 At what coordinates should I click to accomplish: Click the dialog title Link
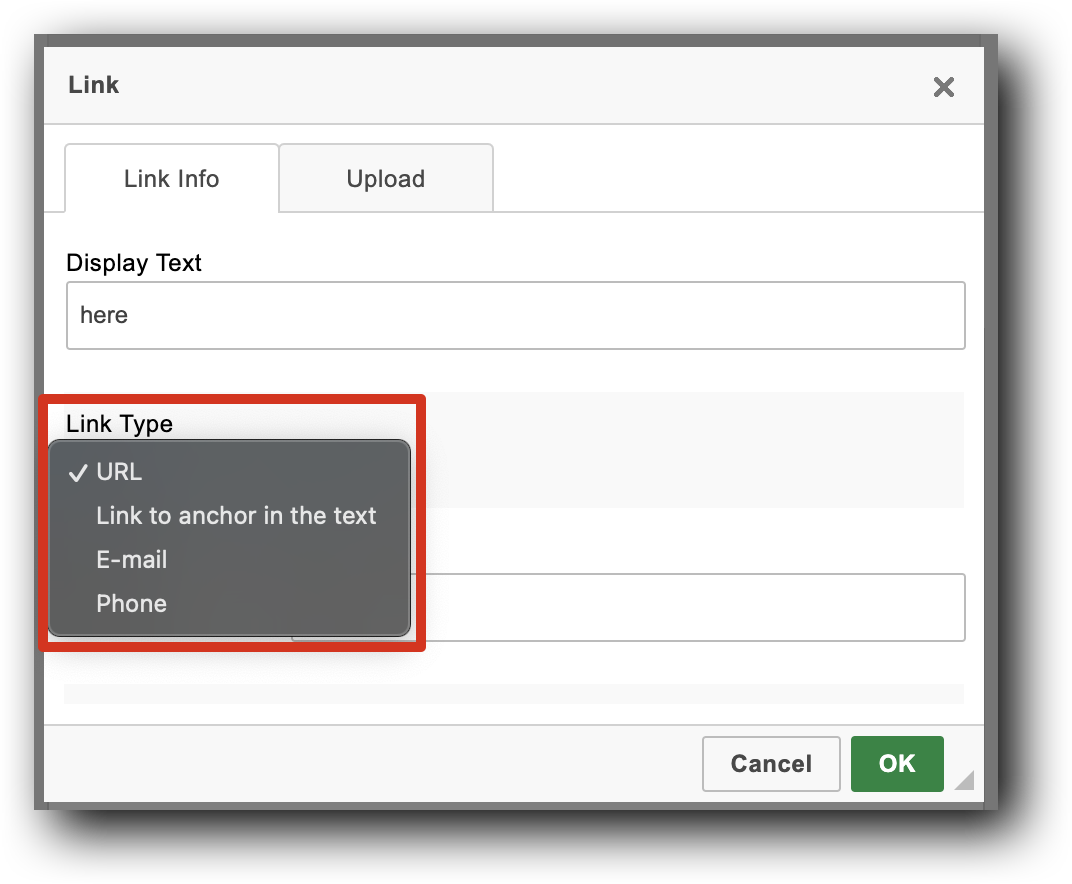(x=92, y=85)
